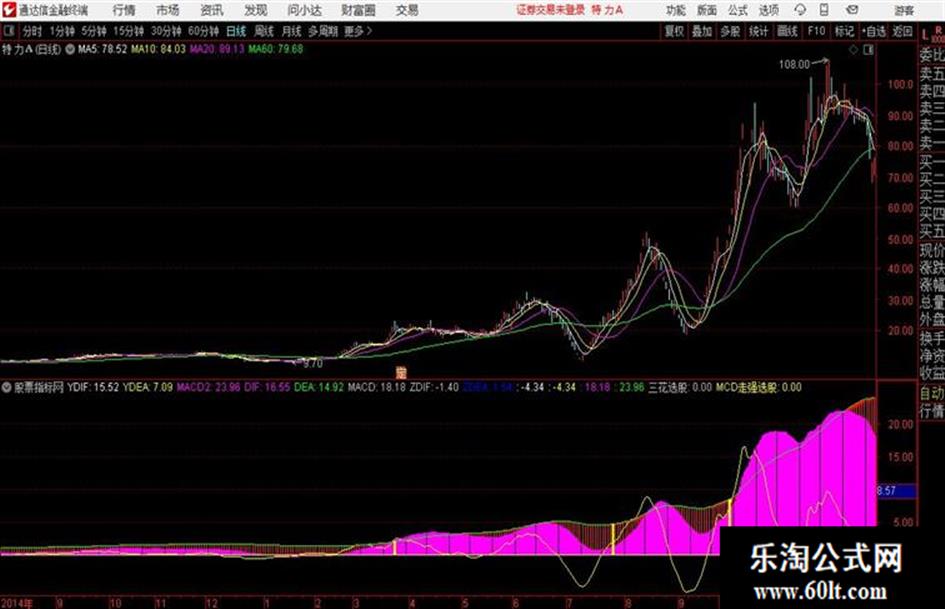Click the 复权 toolbar button

click(674, 31)
